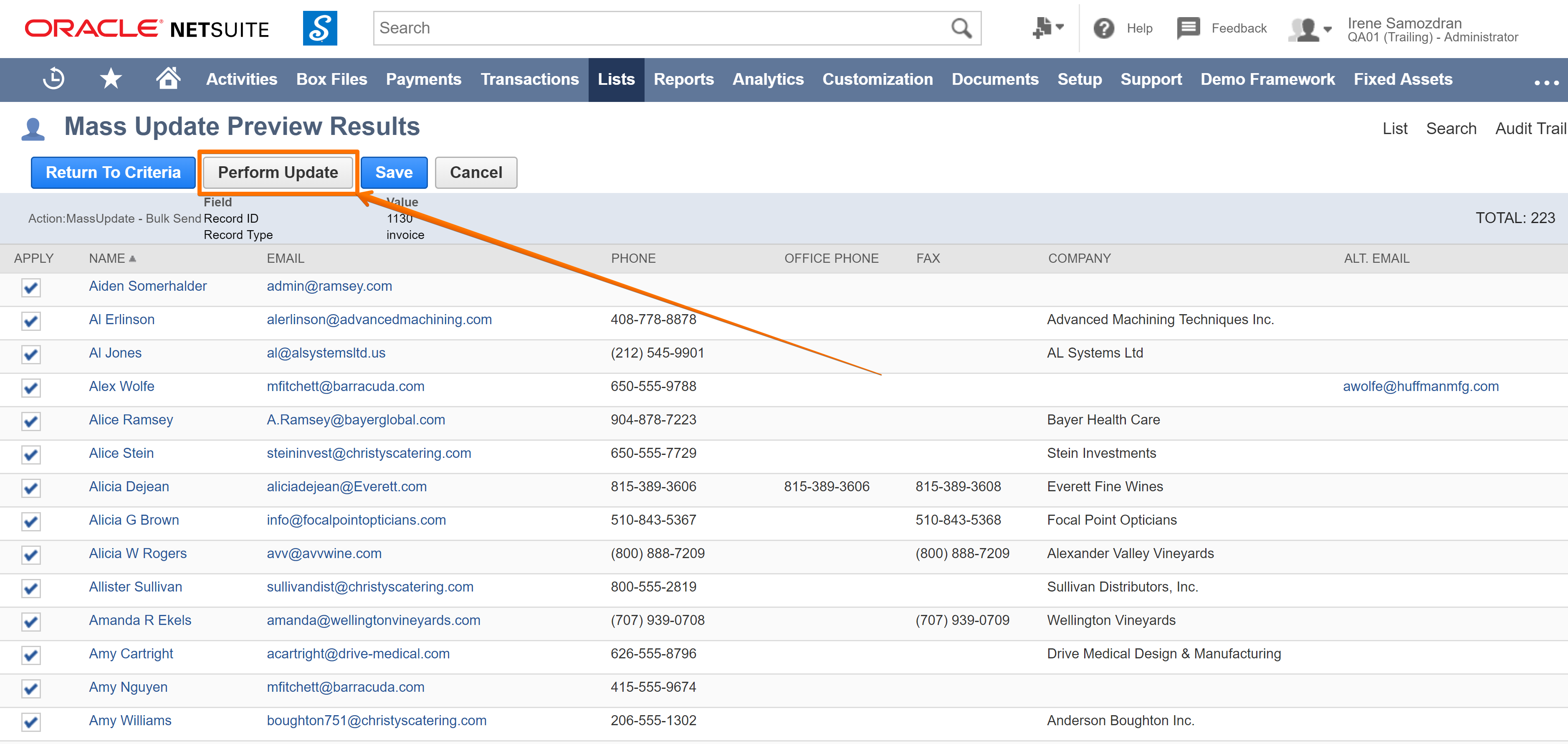Screen dimensions: 1568x744
Task: Click in the global Search field
Action: point(660,28)
